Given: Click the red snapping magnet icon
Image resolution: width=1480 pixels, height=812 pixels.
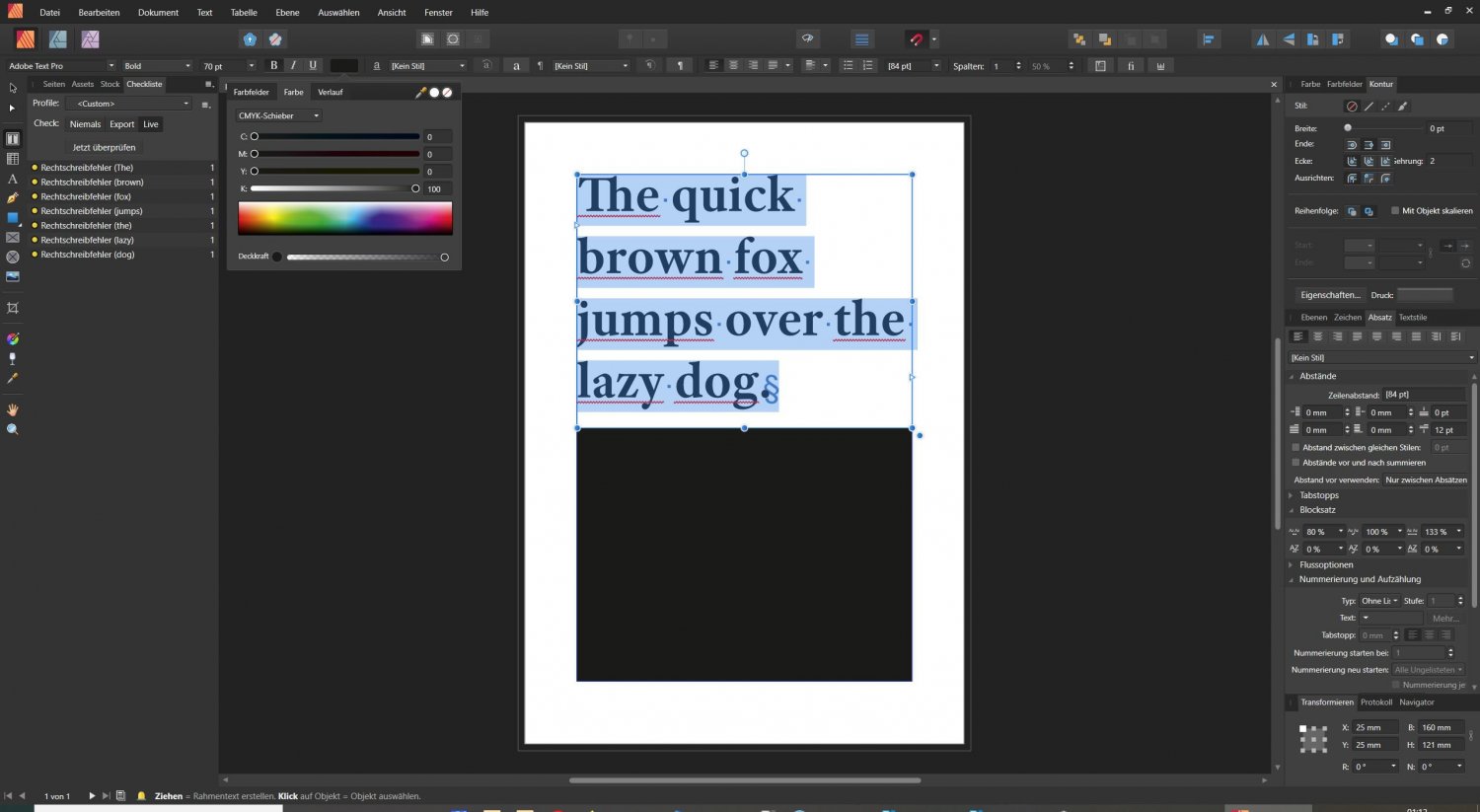Looking at the screenshot, I should click(x=916, y=39).
